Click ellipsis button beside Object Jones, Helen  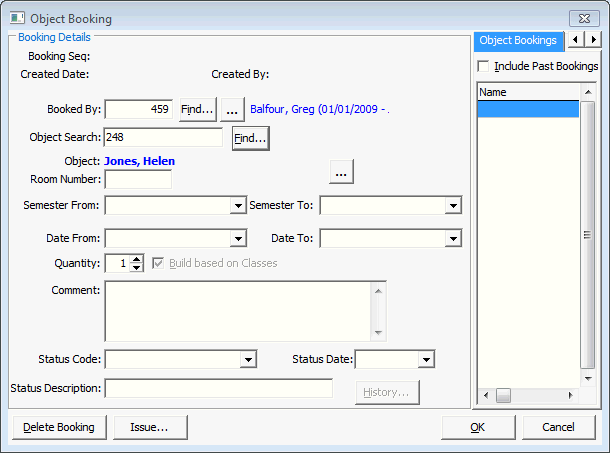[x=341, y=171]
